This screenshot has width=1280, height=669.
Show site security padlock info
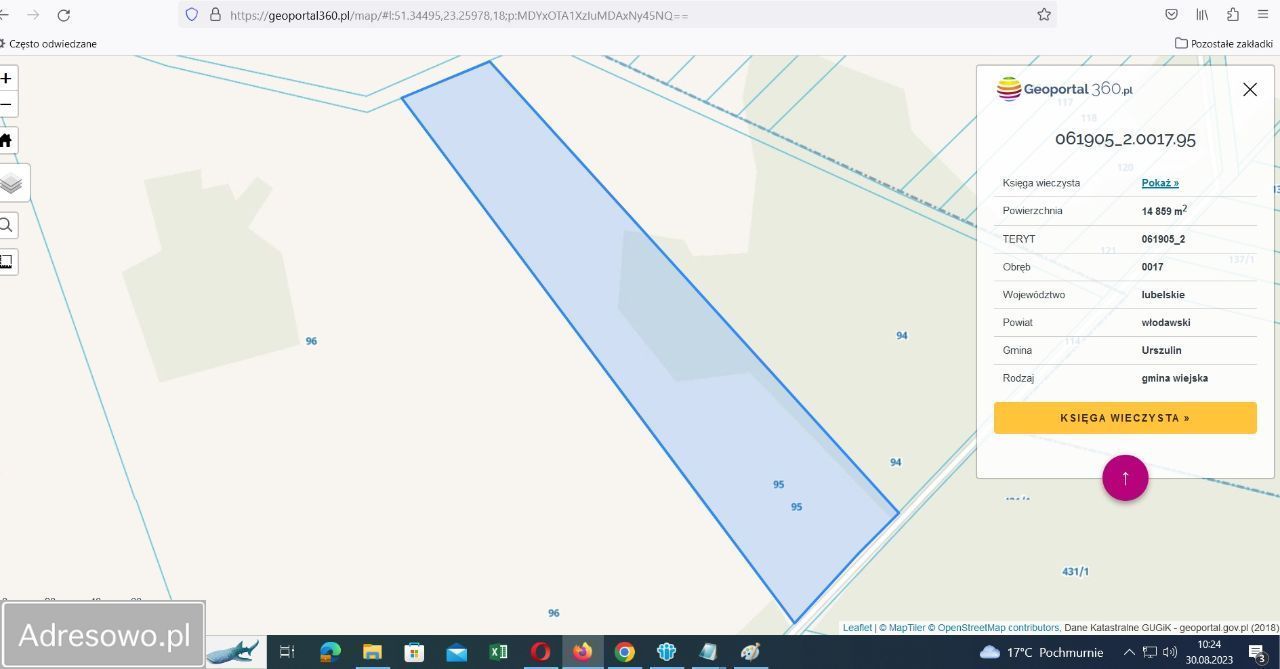click(x=214, y=15)
